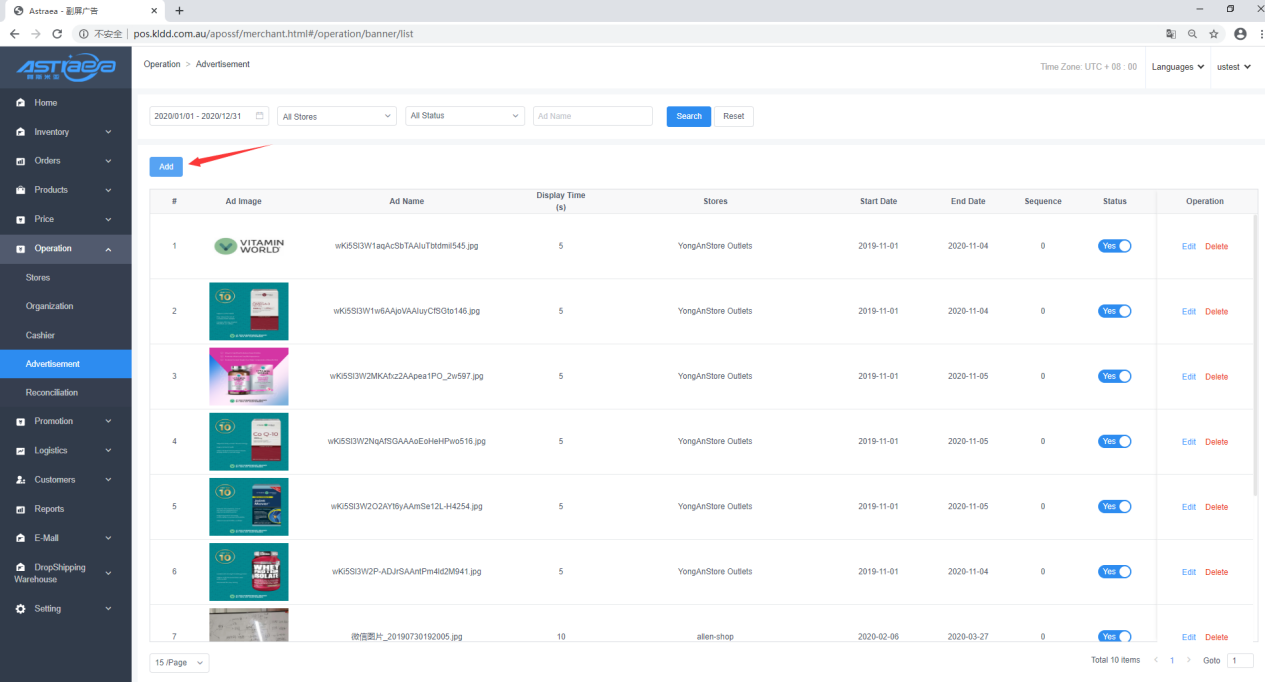Open Stores page in Operation submenu
Viewport: 1265px width, 682px height.
point(38,278)
